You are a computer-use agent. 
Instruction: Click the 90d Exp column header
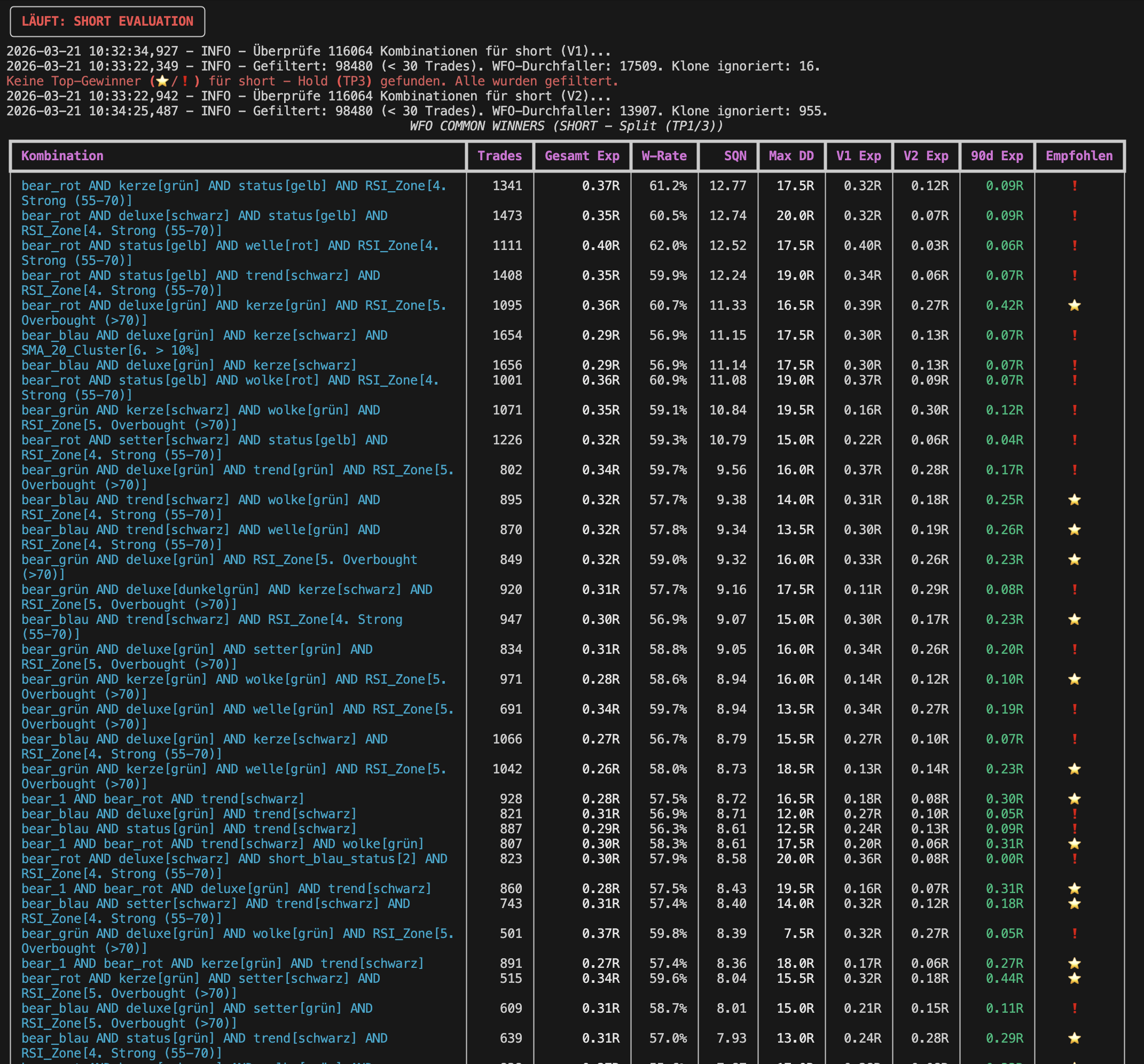pos(996,156)
